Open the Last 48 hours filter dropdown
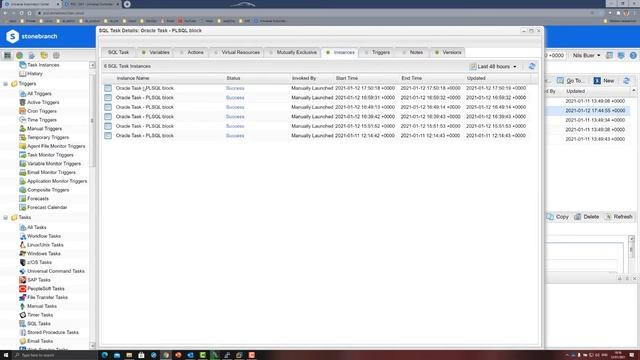The image size is (640, 360). (493, 67)
